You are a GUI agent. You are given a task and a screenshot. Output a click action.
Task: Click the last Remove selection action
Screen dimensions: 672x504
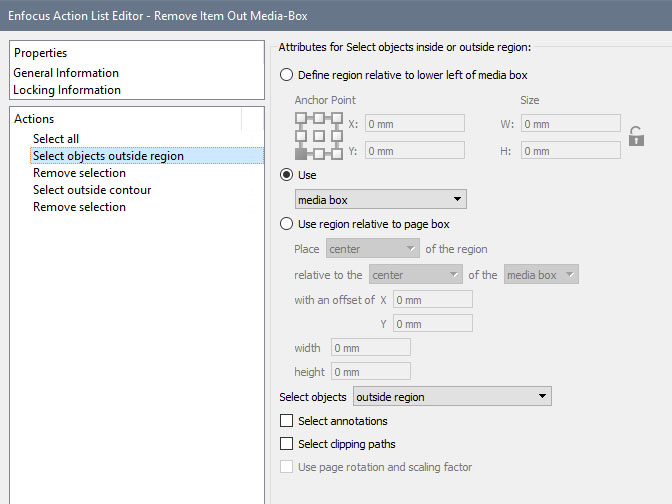pos(79,207)
